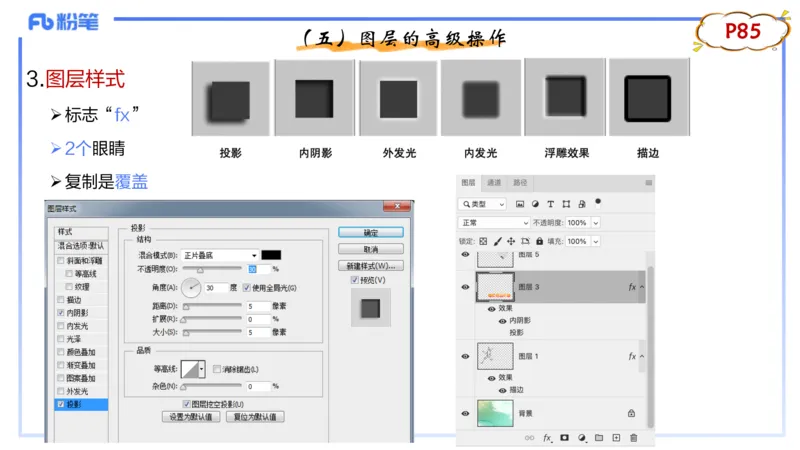
Task: Click the add layer mask icon
Action: [x=564, y=438]
